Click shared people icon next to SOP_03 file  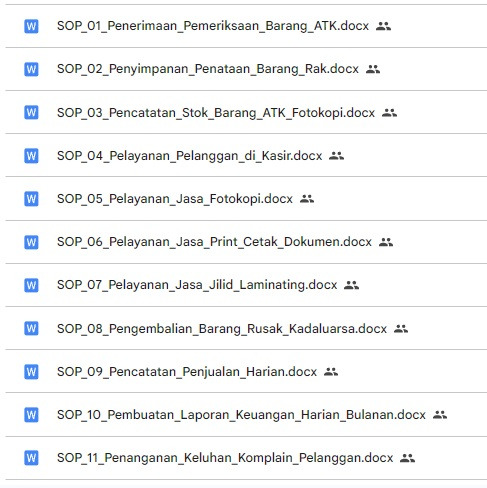click(389, 113)
